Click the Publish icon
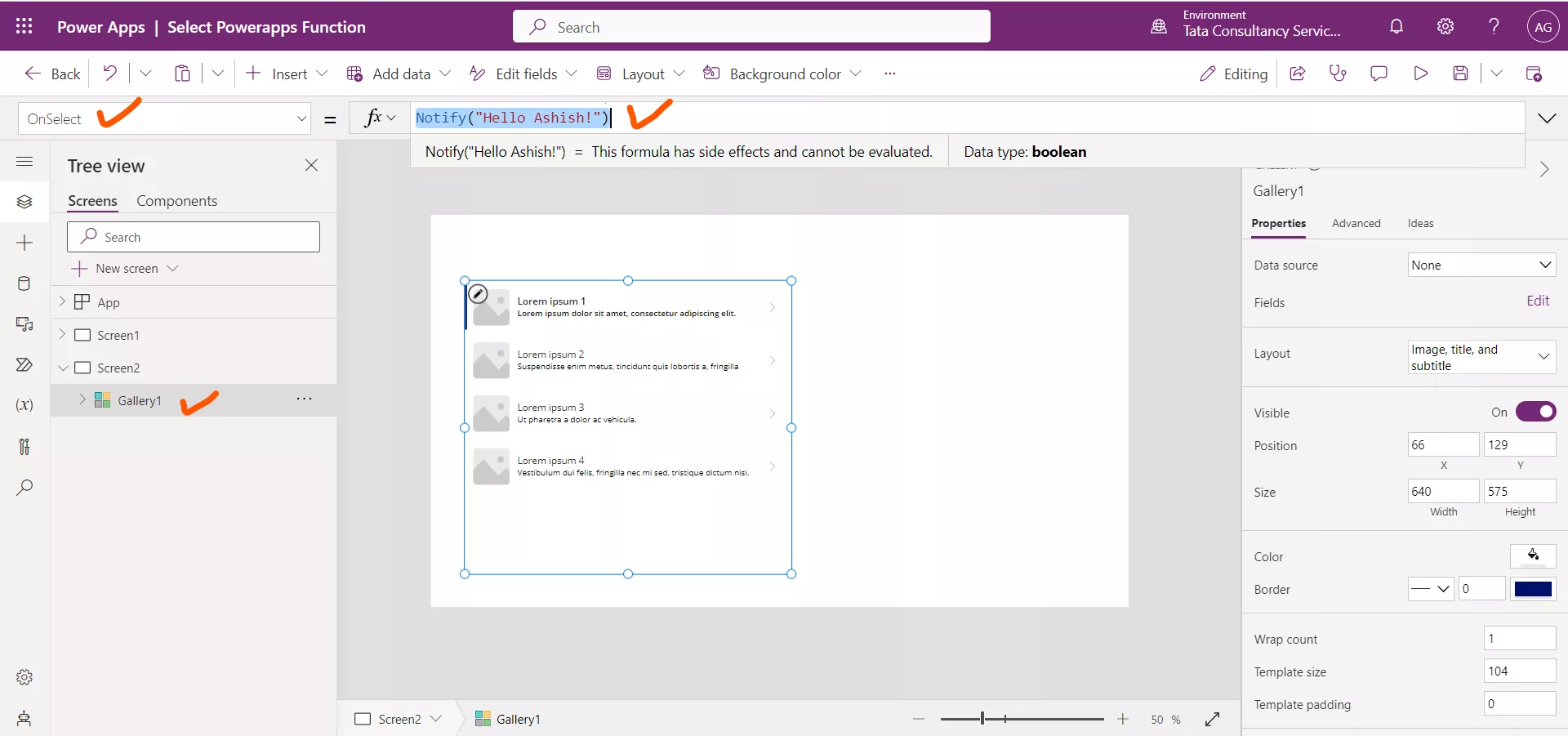Screen dimensions: 1568x736 (x=1534, y=74)
